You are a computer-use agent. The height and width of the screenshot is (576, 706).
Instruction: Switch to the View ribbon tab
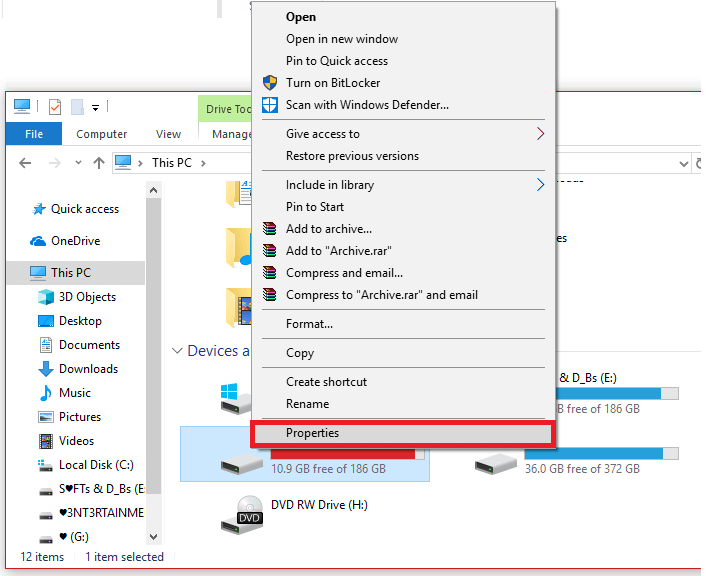(x=168, y=134)
